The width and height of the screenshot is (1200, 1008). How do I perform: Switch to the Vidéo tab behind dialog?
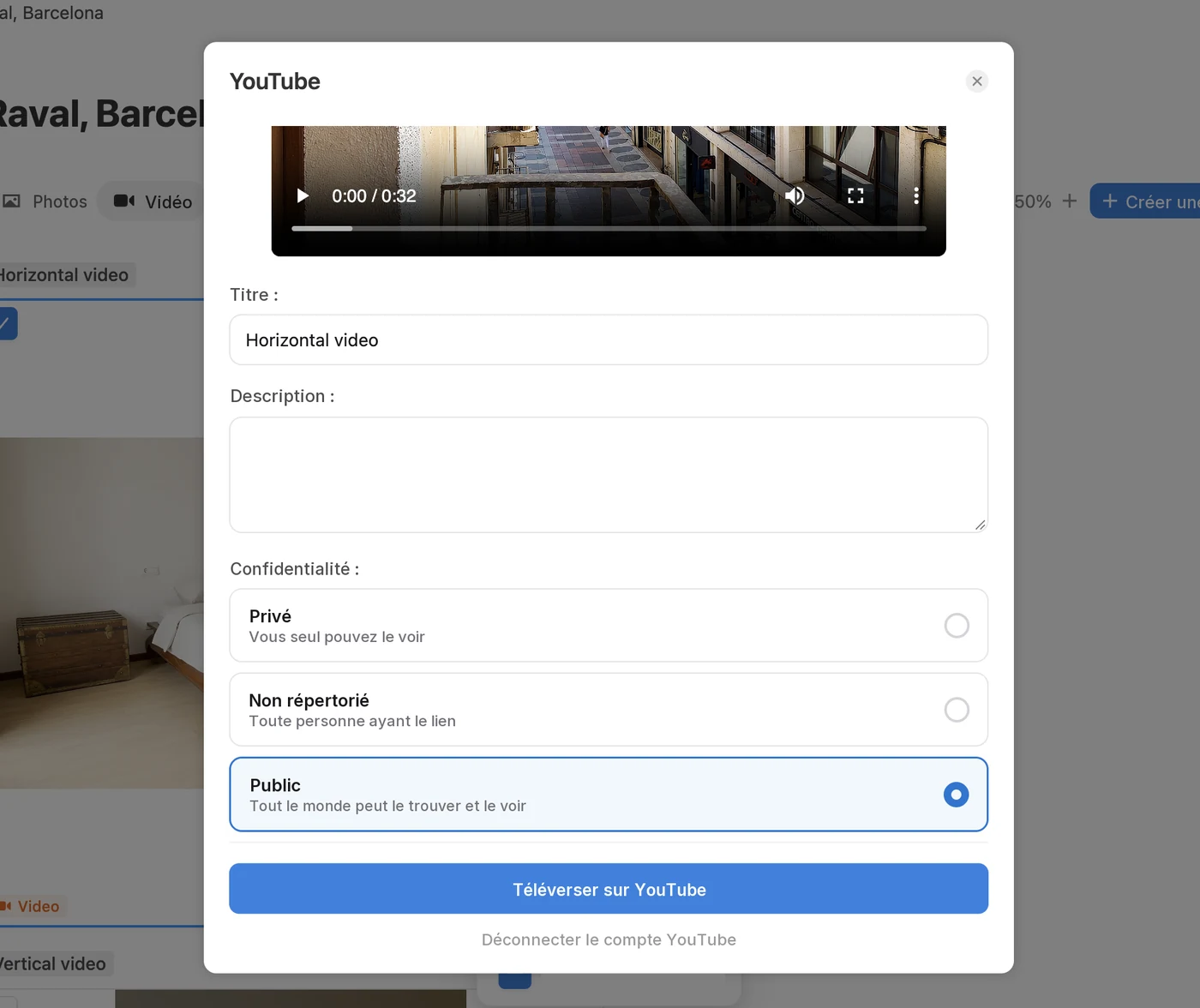(x=152, y=201)
